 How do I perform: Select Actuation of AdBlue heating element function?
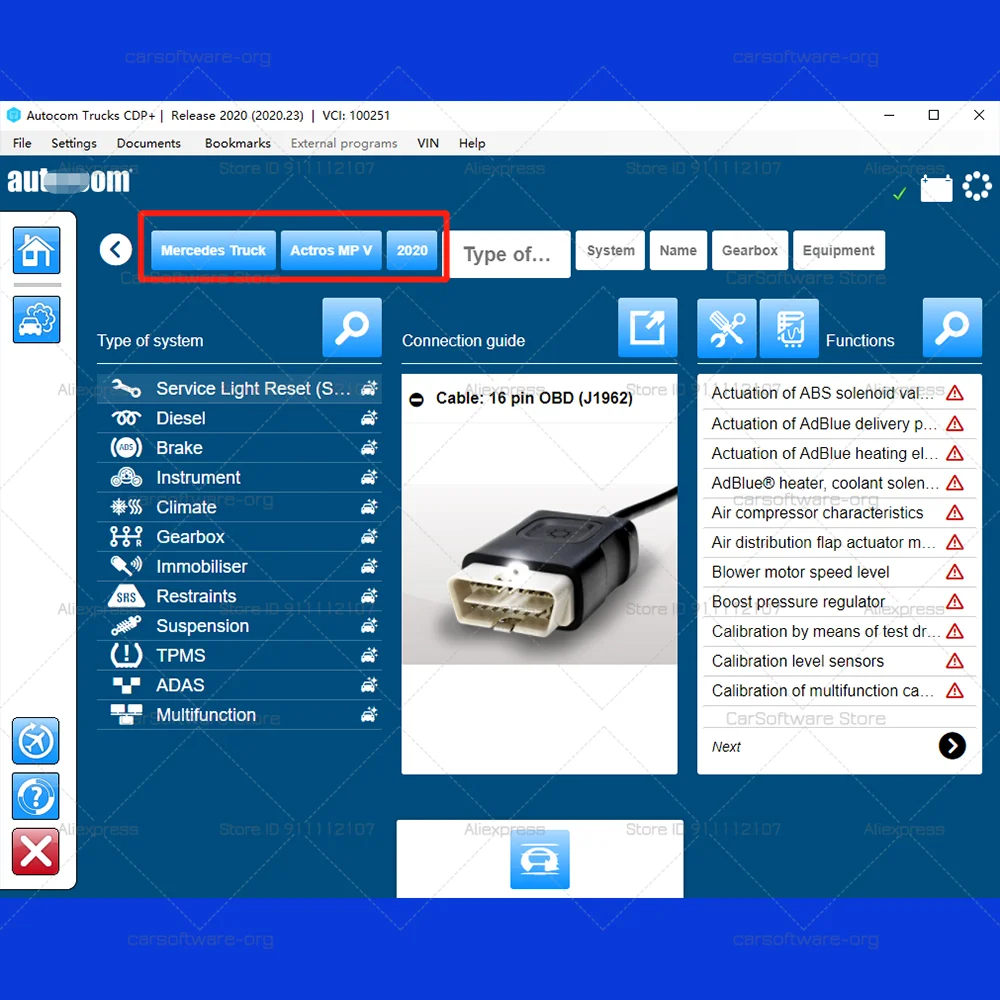(x=838, y=453)
